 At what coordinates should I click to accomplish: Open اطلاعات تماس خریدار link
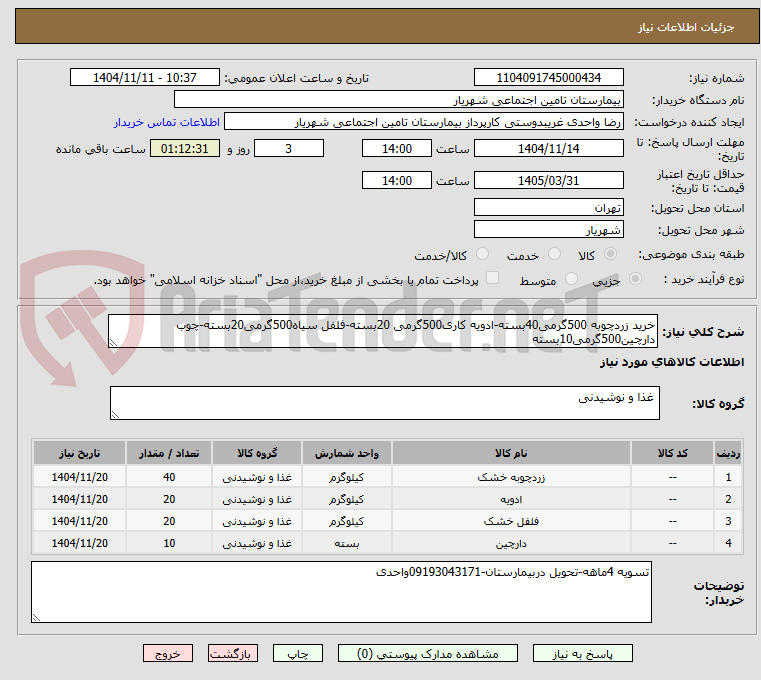pos(166,122)
